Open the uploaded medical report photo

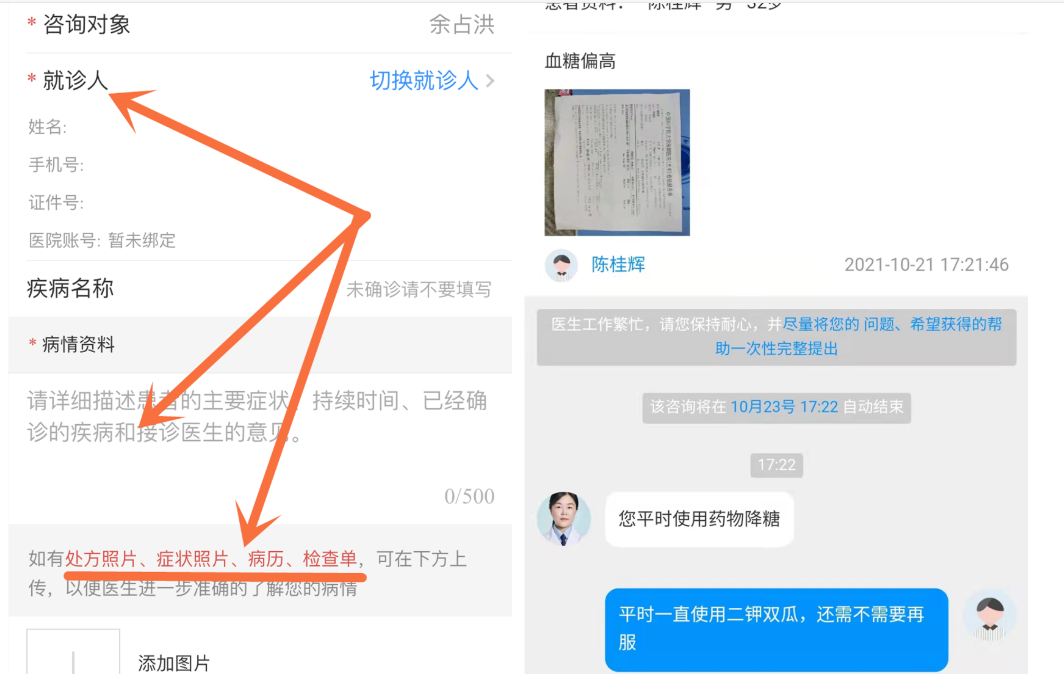[x=617, y=162]
